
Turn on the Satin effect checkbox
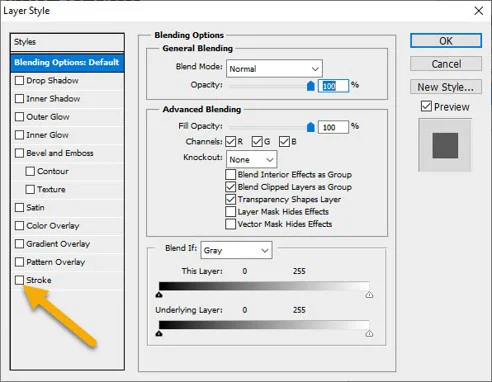pos(19,207)
